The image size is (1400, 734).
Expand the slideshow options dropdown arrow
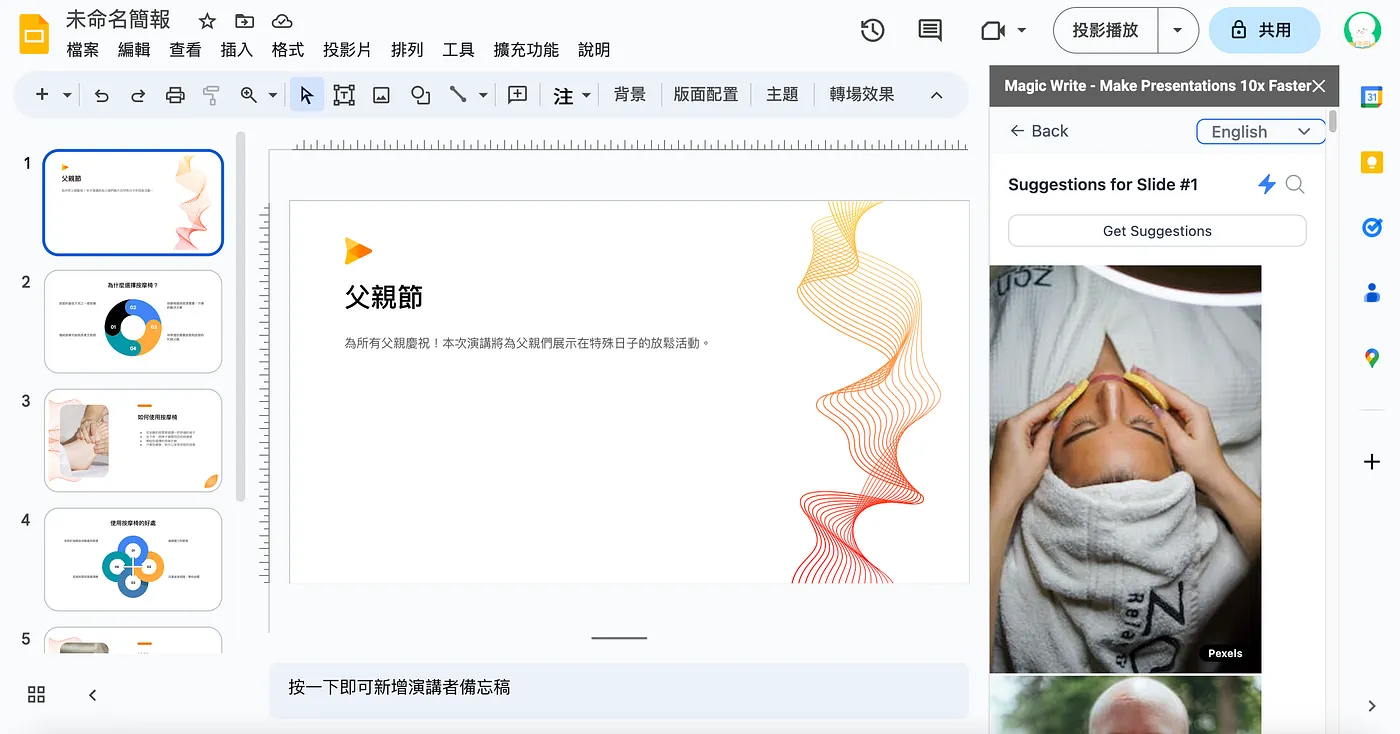[x=1178, y=31]
